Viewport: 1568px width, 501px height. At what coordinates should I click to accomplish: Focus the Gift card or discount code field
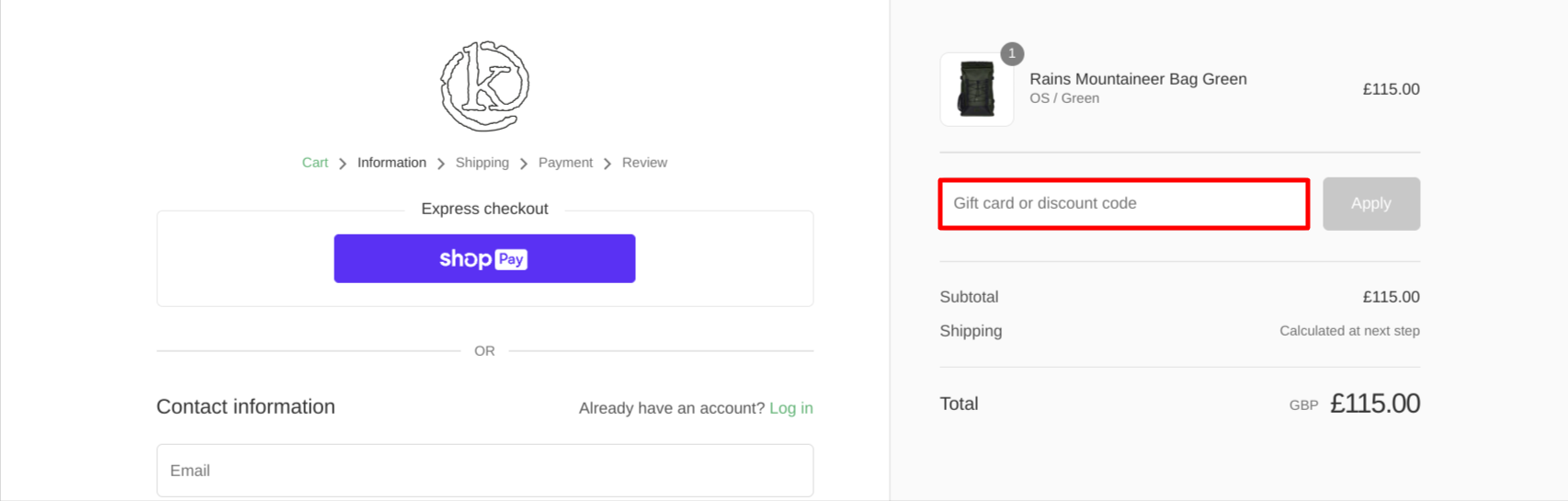(1123, 203)
